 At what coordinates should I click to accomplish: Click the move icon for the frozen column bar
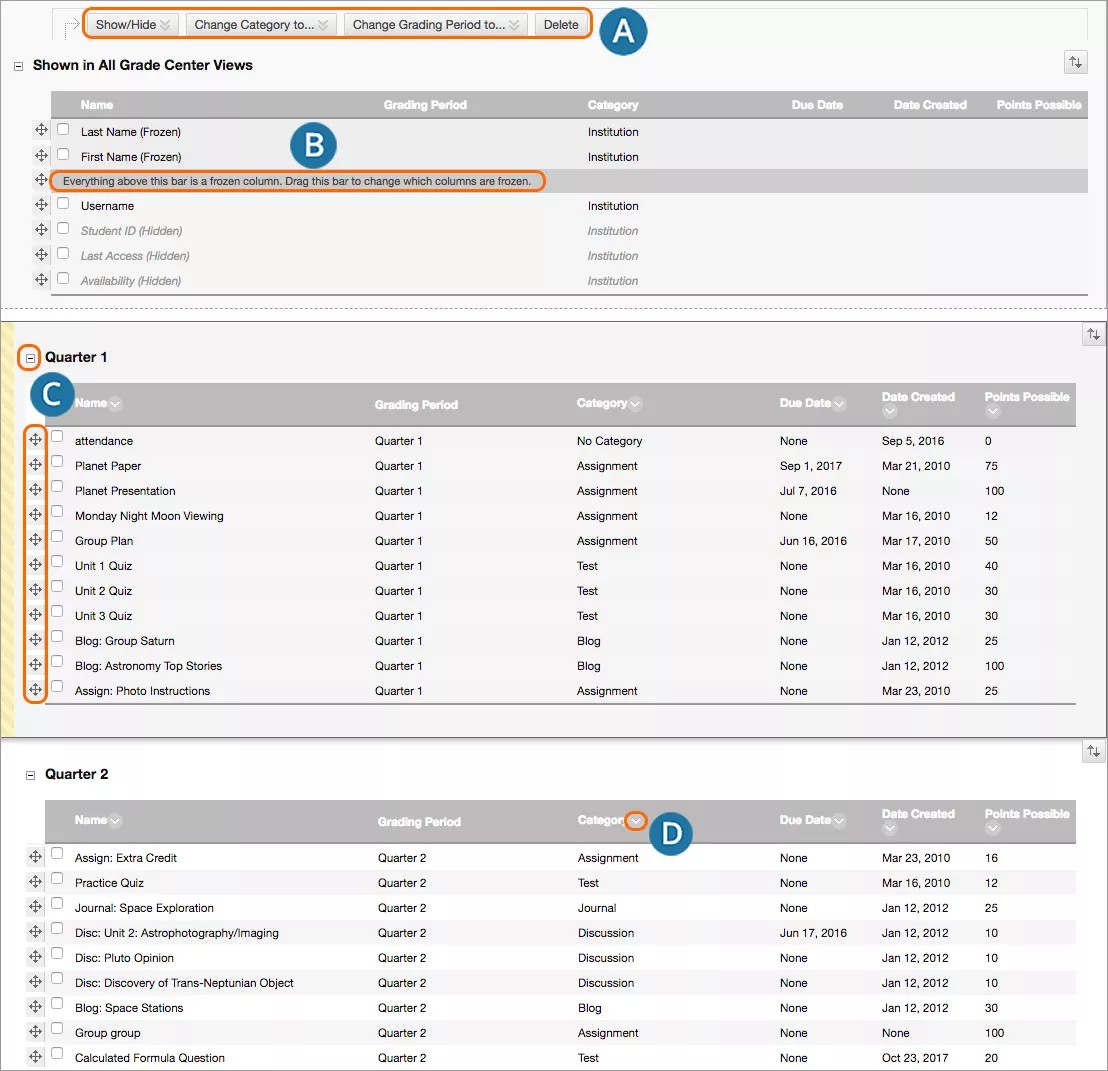coord(40,181)
